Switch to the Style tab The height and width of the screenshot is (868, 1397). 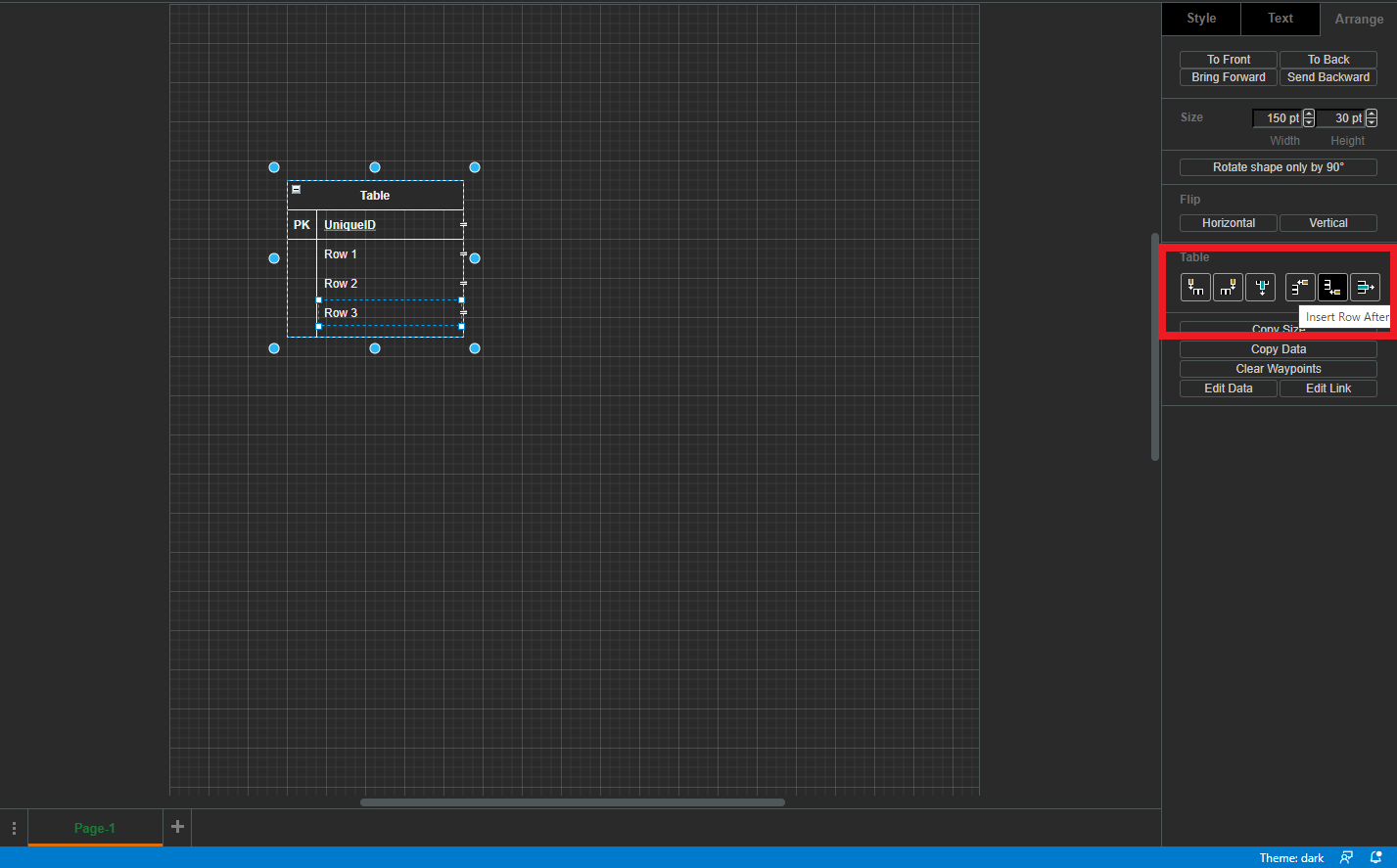coord(1201,19)
